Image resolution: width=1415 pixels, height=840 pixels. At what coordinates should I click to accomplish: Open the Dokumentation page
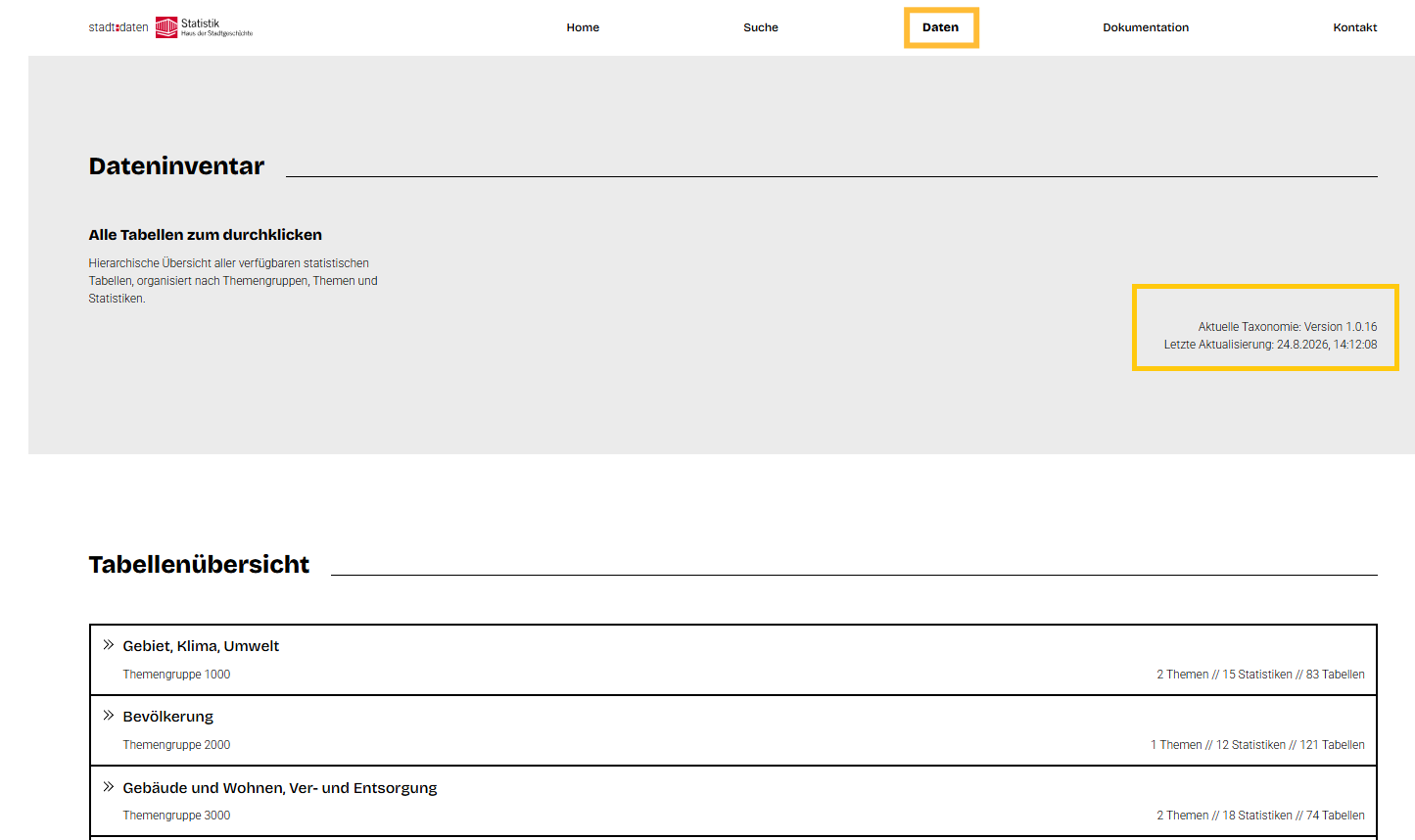[x=1146, y=27]
